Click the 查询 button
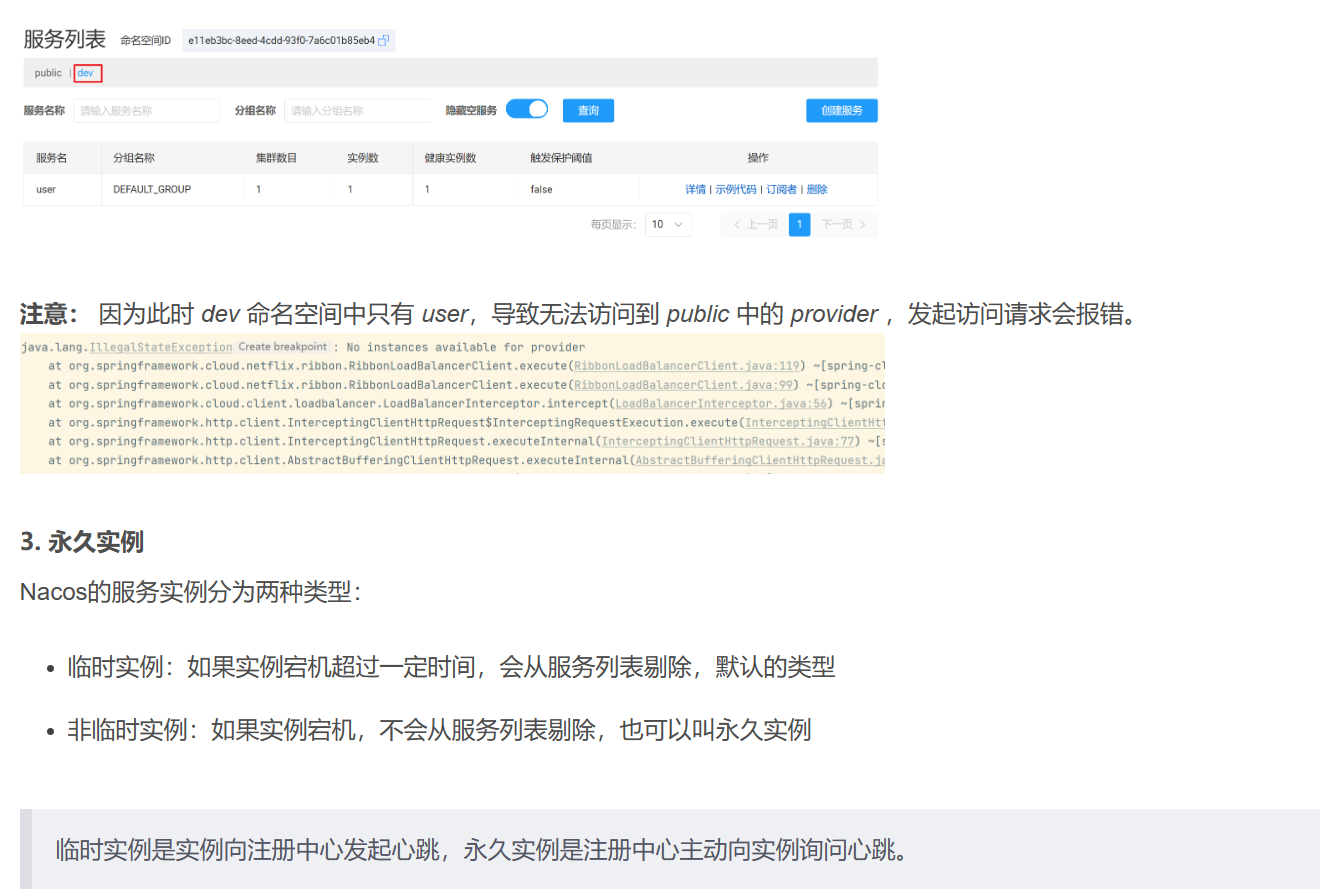Screen dimensions: 1320x889 coord(588,111)
